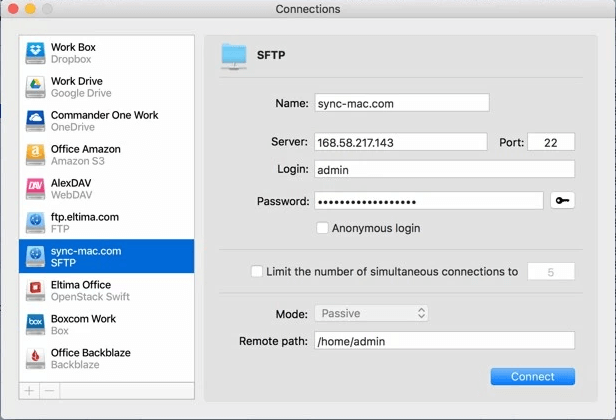Select the Office Amazon connection name
Screen dimensions: 616x420
click(x=86, y=149)
